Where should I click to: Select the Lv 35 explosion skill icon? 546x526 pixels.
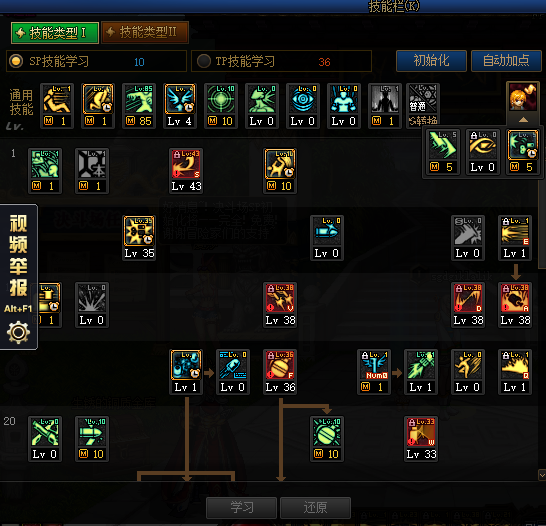(139, 231)
